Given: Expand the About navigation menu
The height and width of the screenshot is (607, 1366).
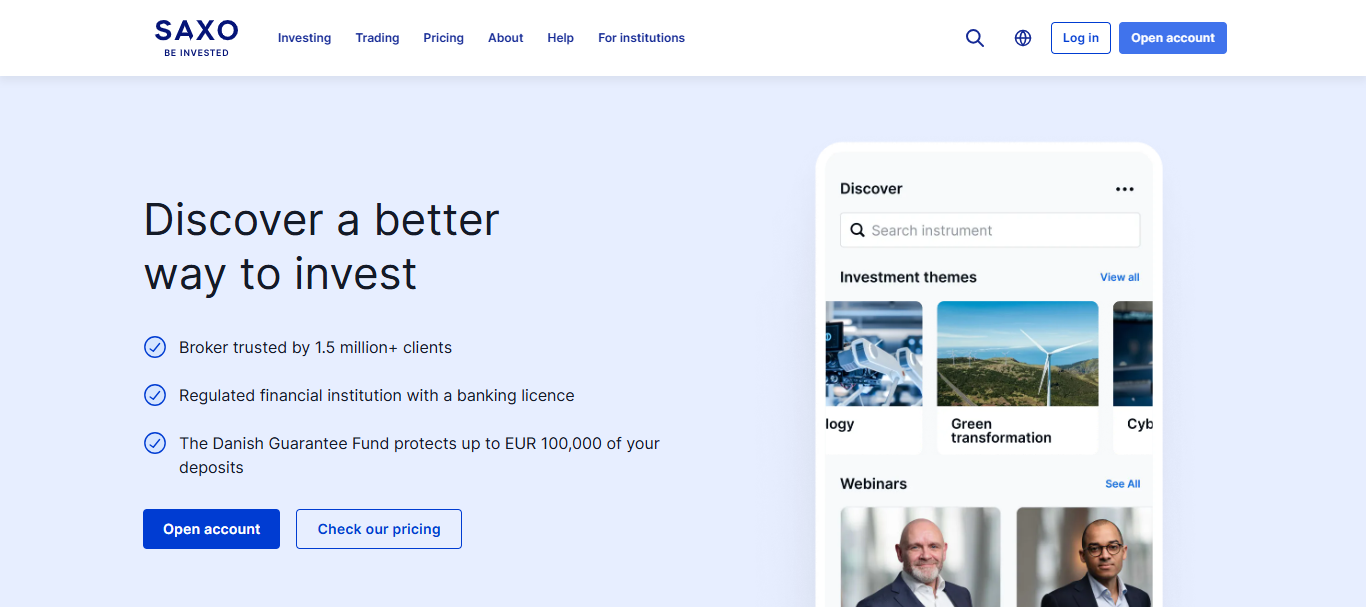Looking at the screenshot, I should click(x=506, y=38).
